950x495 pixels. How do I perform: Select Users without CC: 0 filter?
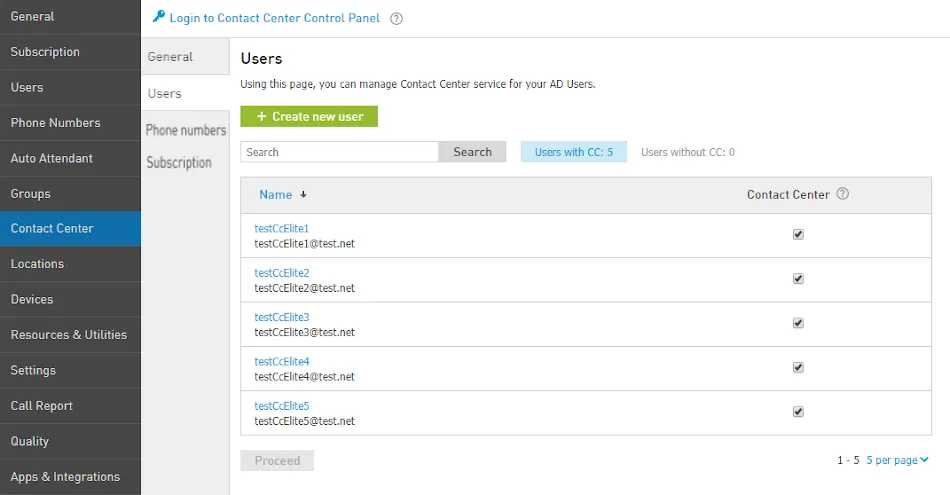pos(688,152)
